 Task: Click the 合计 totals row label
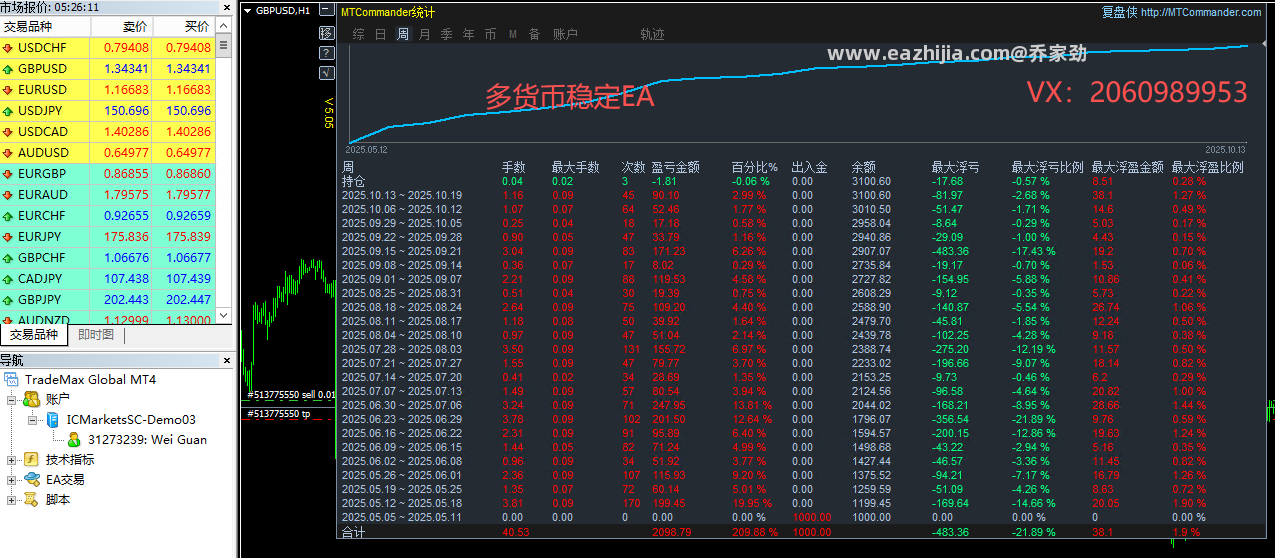click(x=354, y=532)
